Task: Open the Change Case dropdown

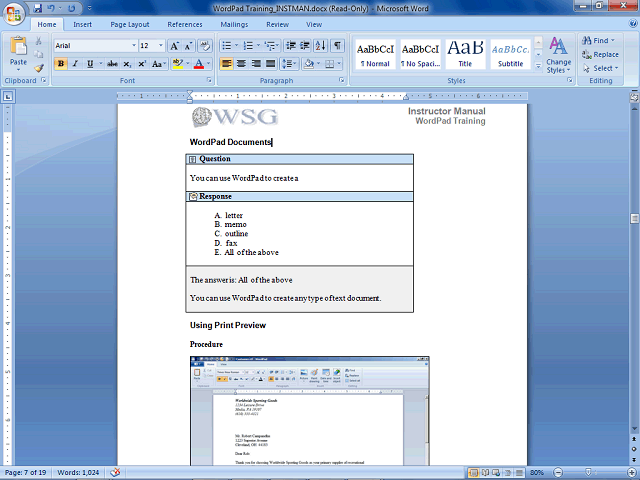Action: tap(159, 64)
